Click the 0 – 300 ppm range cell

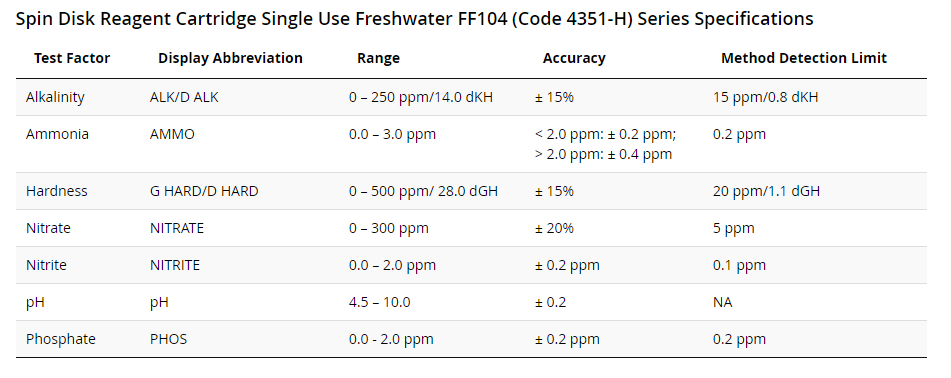click(x=389, y=228)
